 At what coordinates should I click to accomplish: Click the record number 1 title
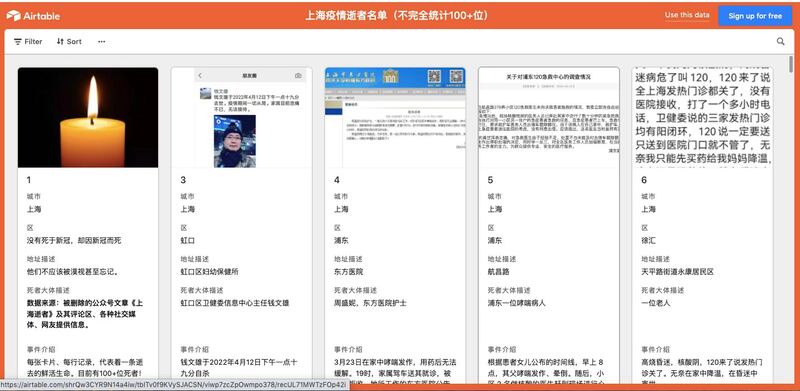coord(29,180)
